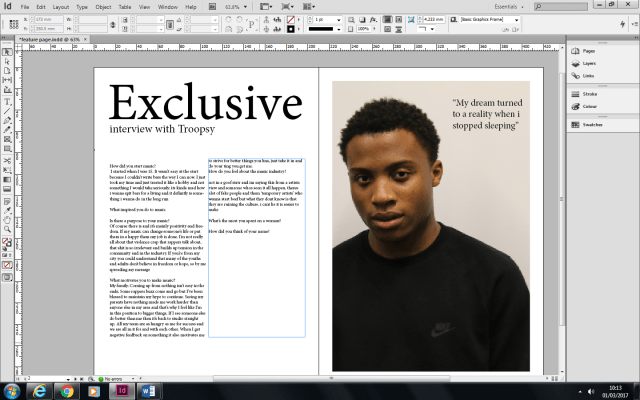Open the Window menu
The height and width of the screenshot is (400, 640).
pyautogui.click(x=167, y=7)
